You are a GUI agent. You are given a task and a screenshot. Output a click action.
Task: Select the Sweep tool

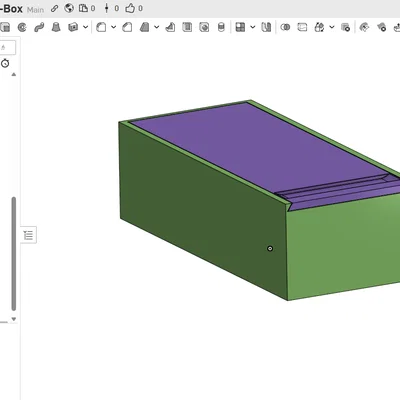[39, 27]
